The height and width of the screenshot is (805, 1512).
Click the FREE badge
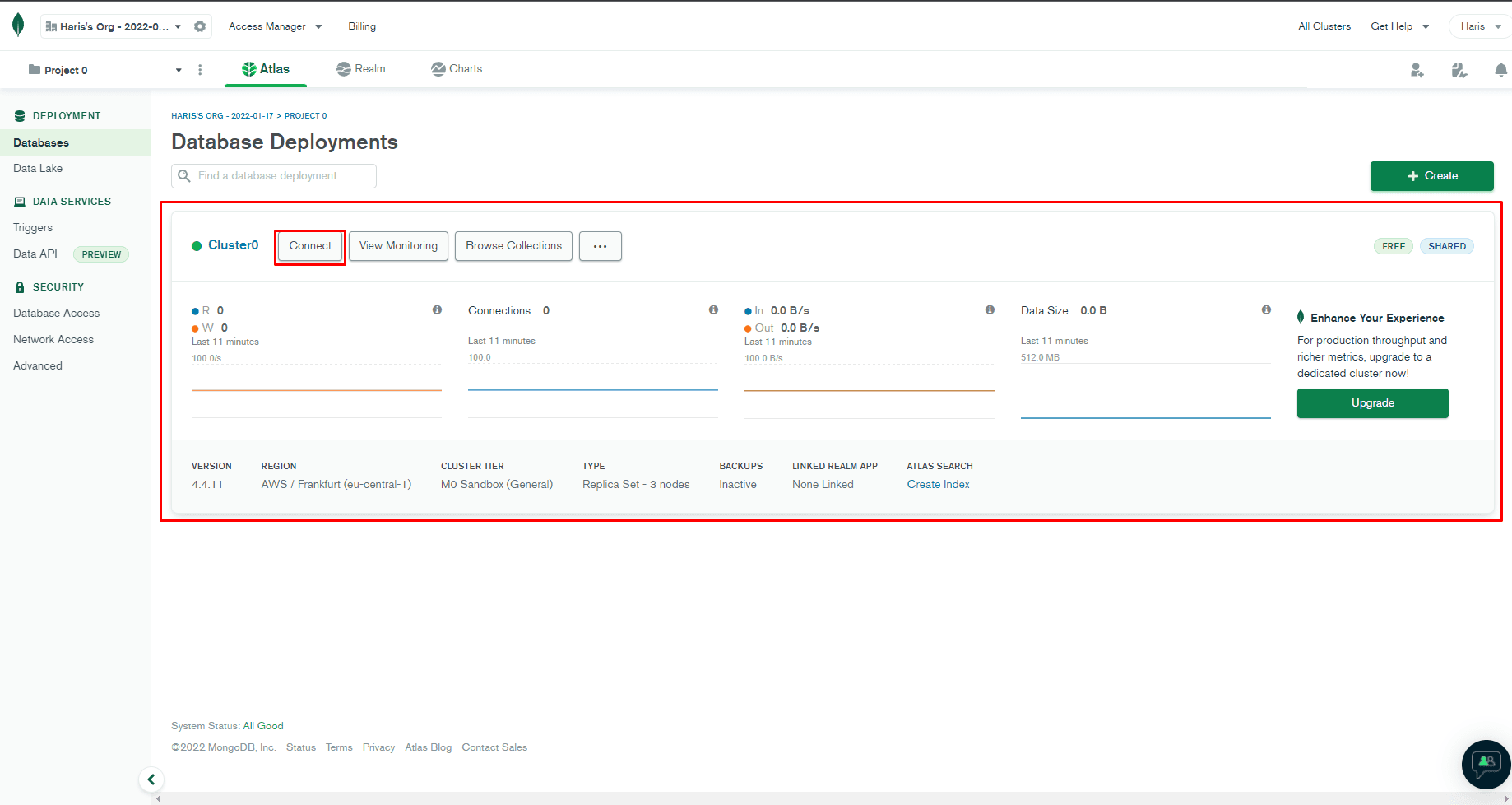click(x=1394, y=246)
